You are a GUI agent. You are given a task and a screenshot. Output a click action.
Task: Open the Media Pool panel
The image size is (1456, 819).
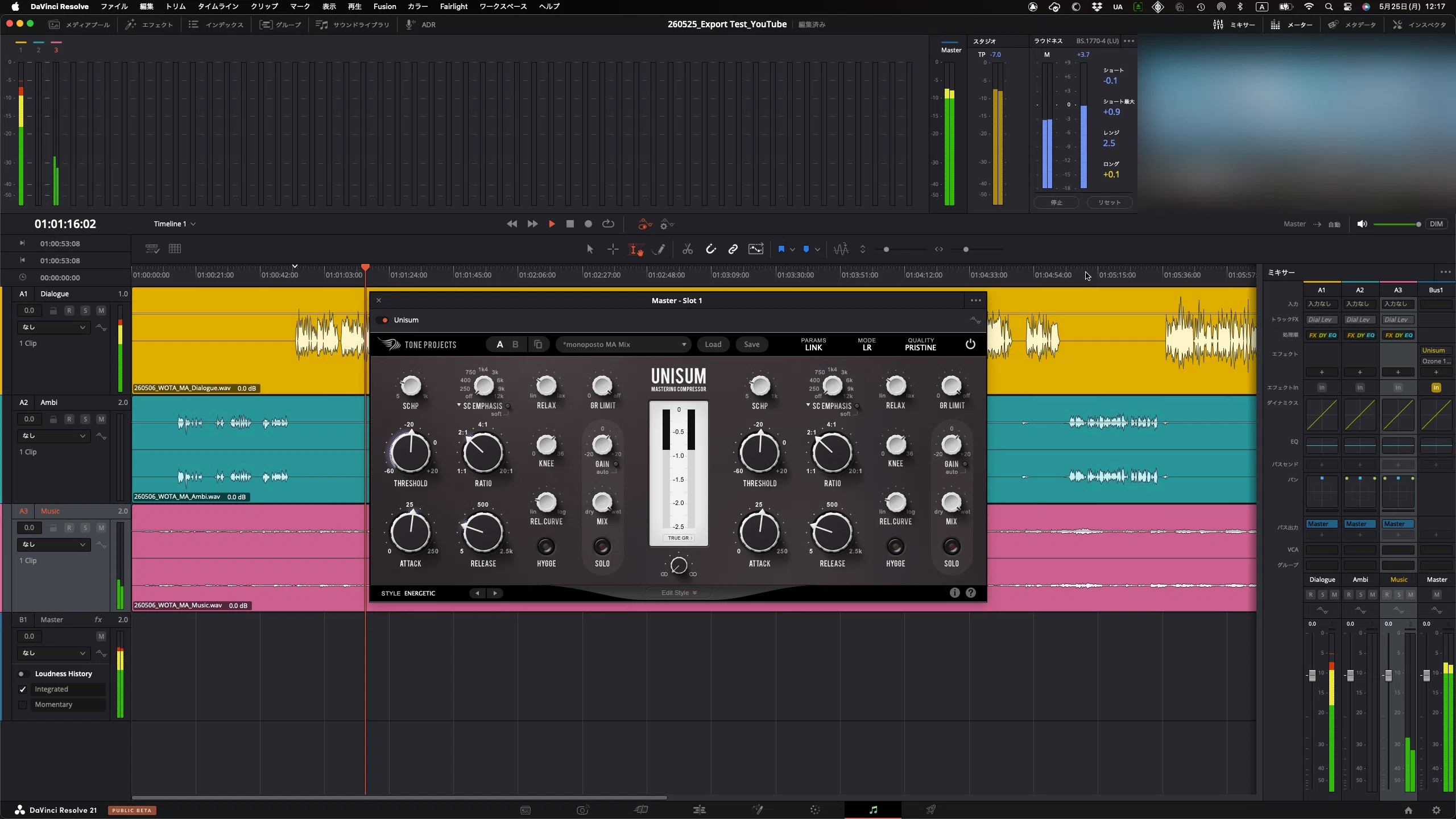(x=80, y=24)
